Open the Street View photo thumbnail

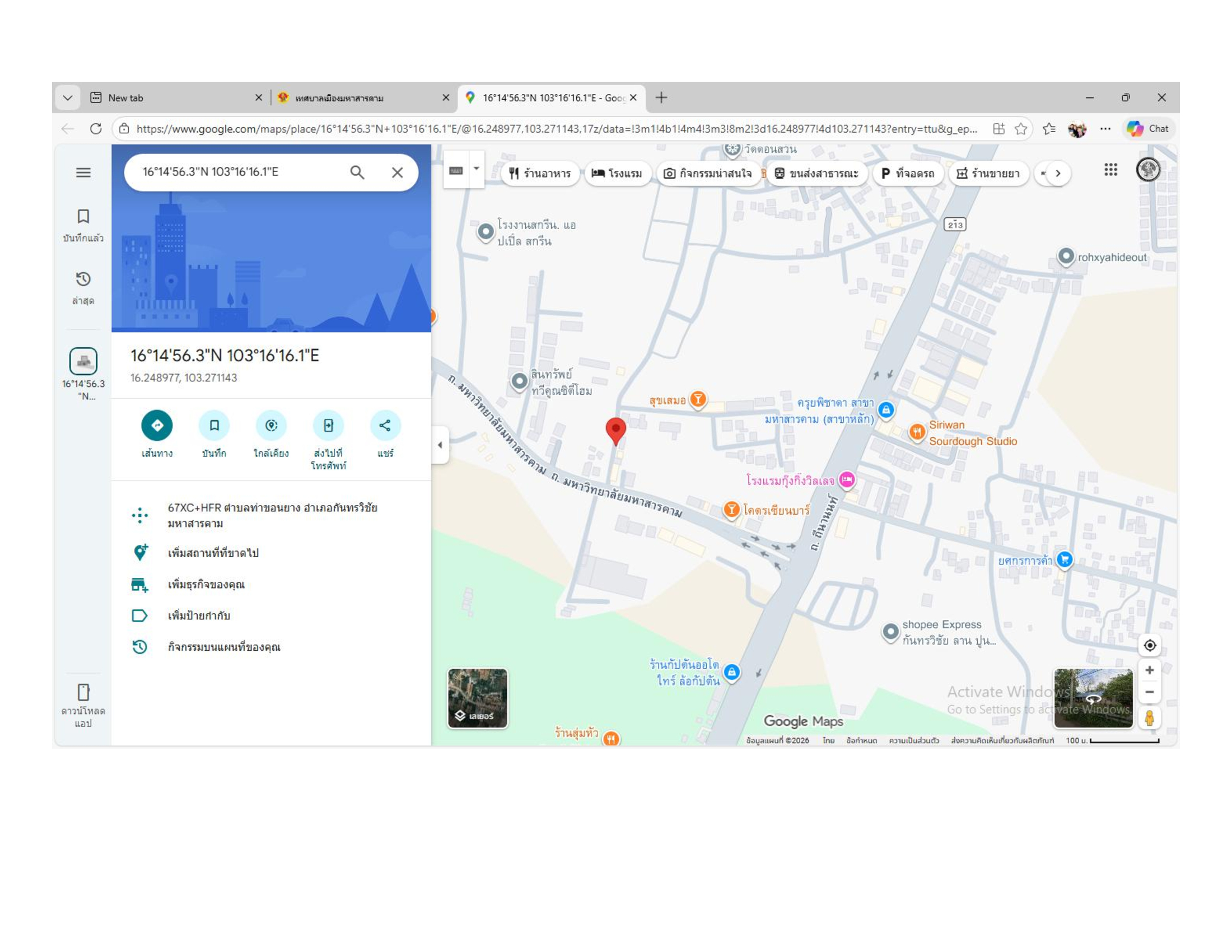point(1093,698)
